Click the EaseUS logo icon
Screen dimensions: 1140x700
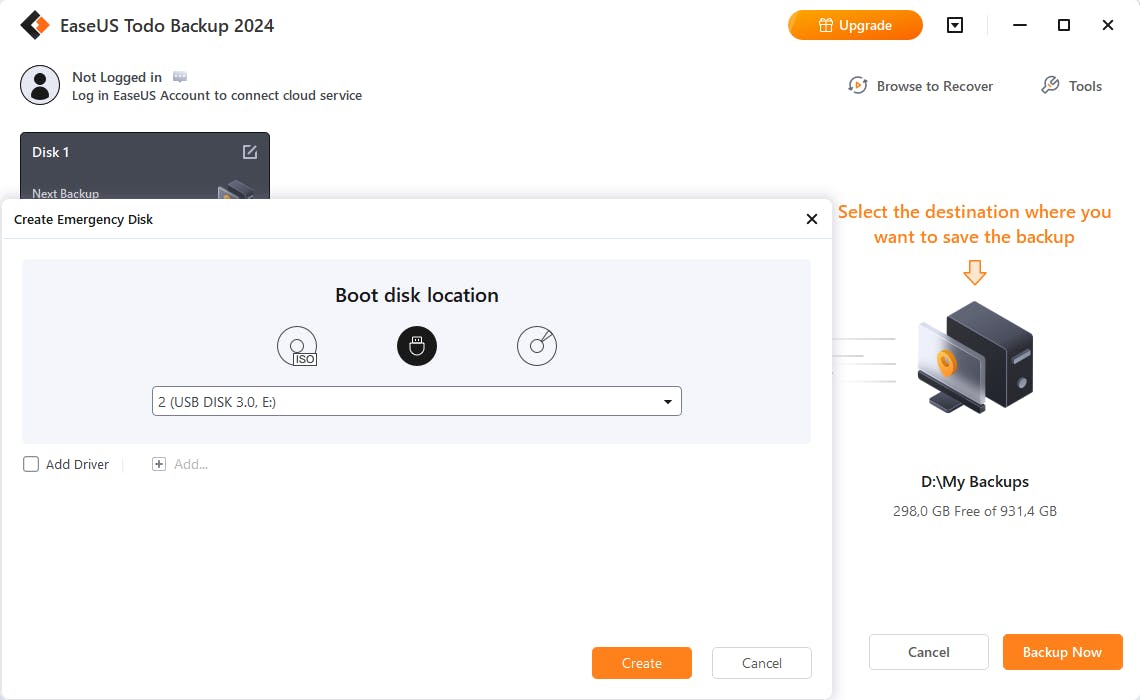click(34, 25)
